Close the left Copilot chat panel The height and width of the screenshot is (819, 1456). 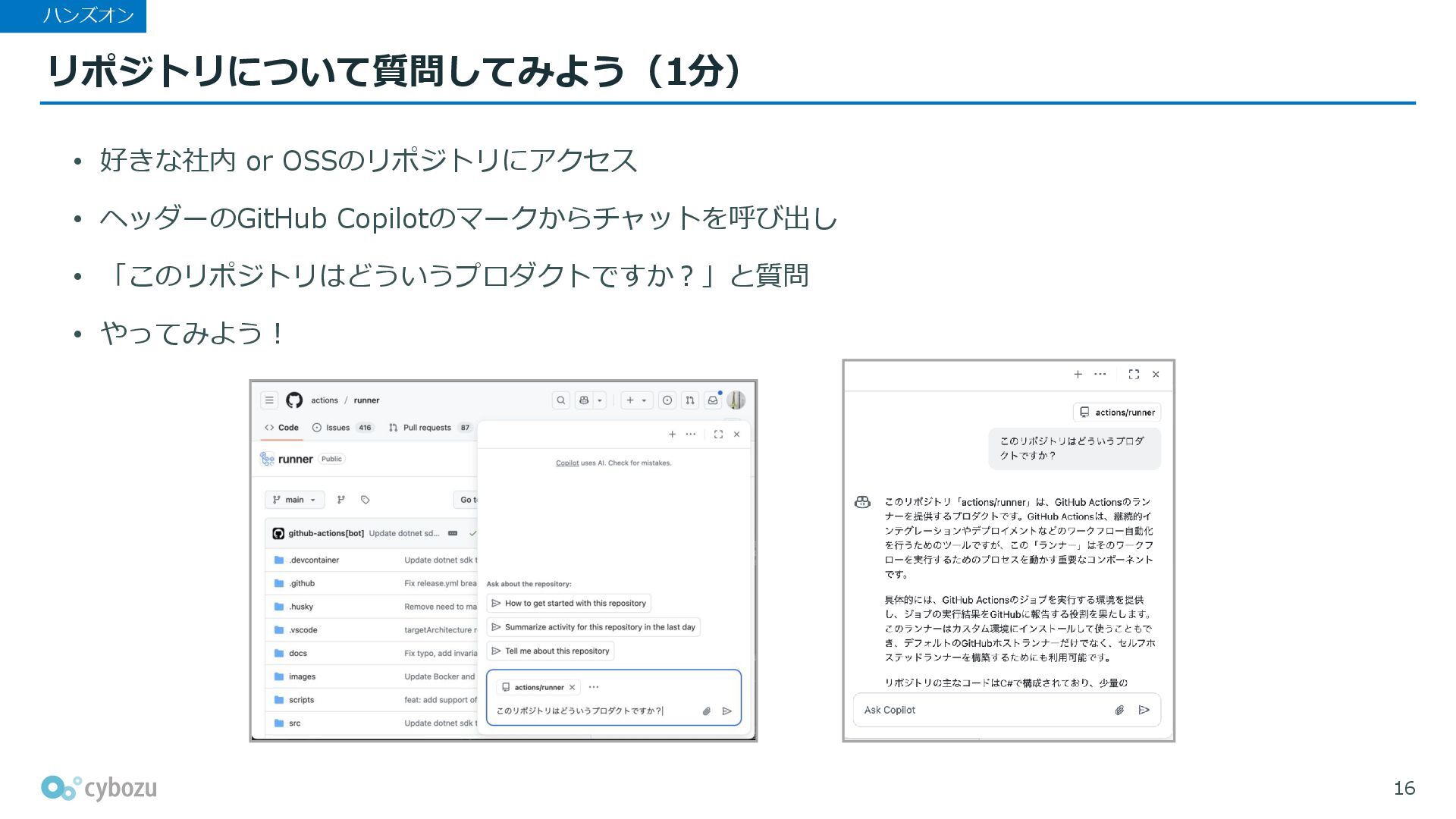(736, 435)
